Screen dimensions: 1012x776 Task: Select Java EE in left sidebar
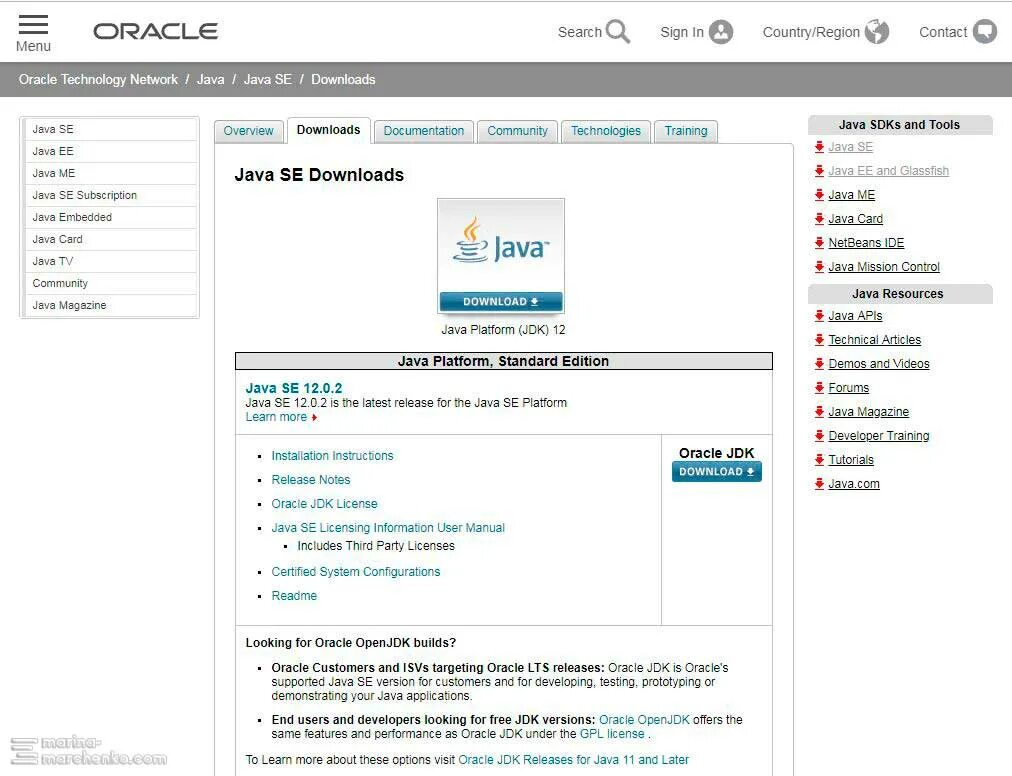click(x=110, y=151)
